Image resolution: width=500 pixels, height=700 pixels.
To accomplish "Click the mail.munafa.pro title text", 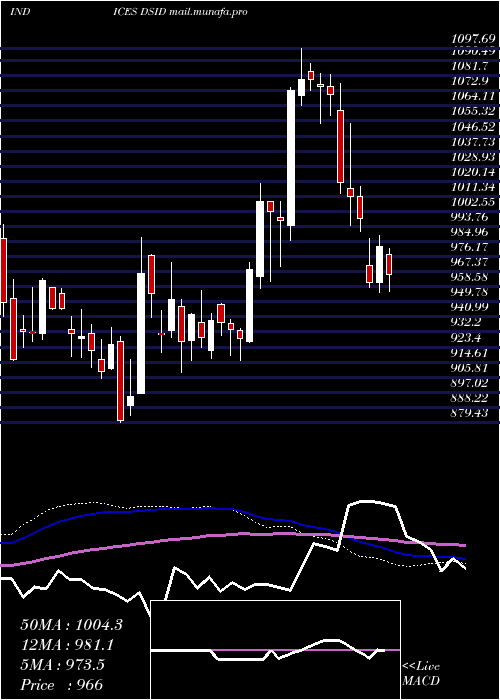I will (208, 12).
